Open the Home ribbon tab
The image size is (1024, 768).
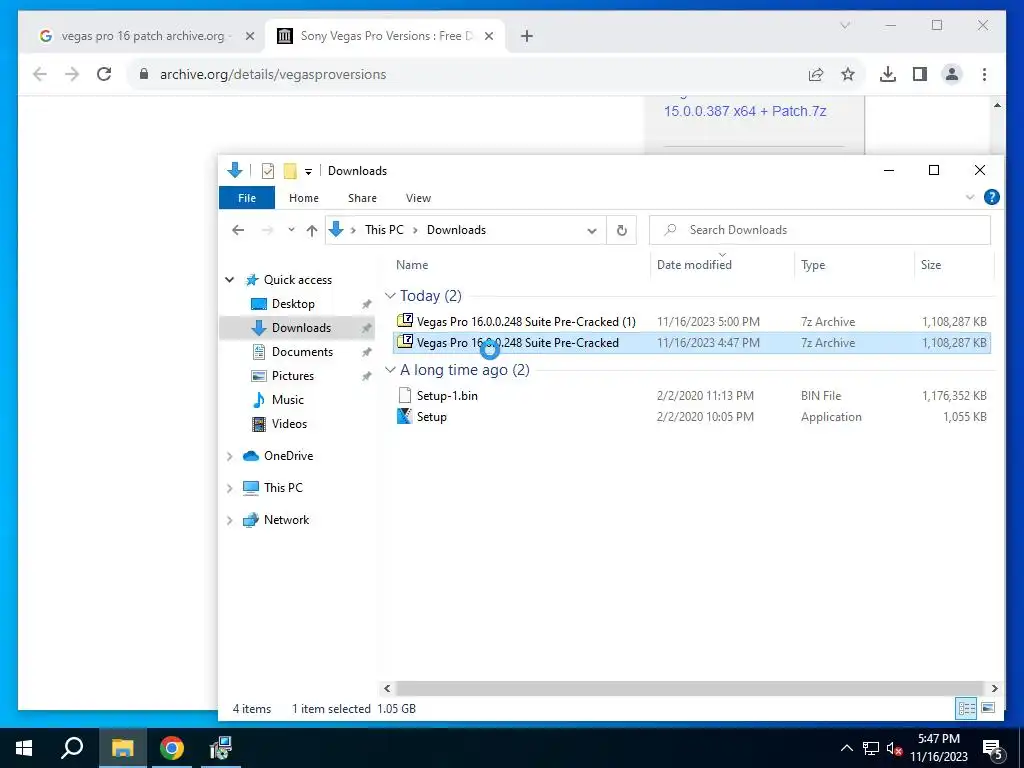304,198
